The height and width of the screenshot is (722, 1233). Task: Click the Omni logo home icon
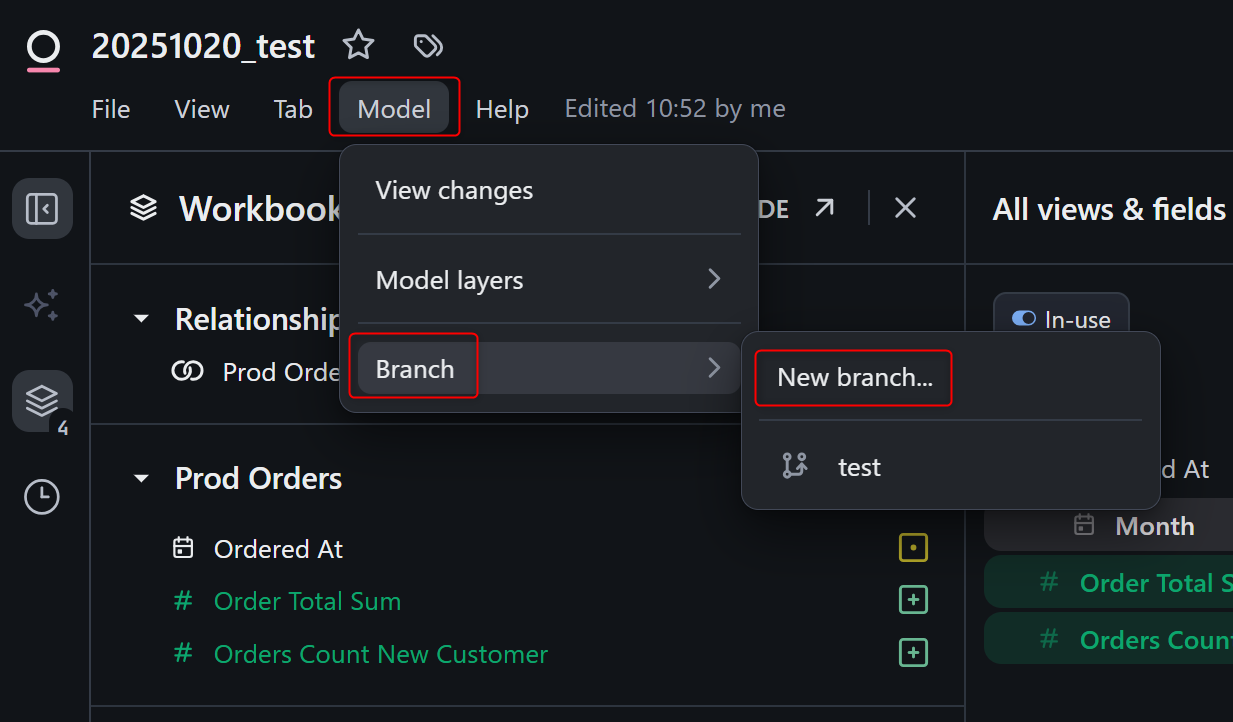(x=43, y=48)
